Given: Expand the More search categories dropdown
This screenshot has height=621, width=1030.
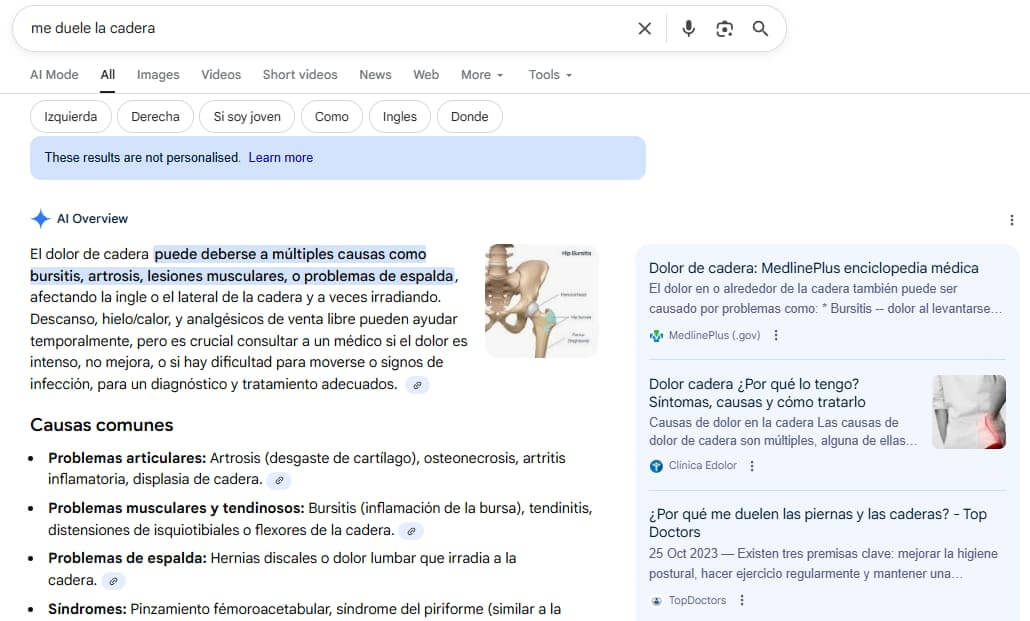Looking at the screenshot, I should [480, 74].
